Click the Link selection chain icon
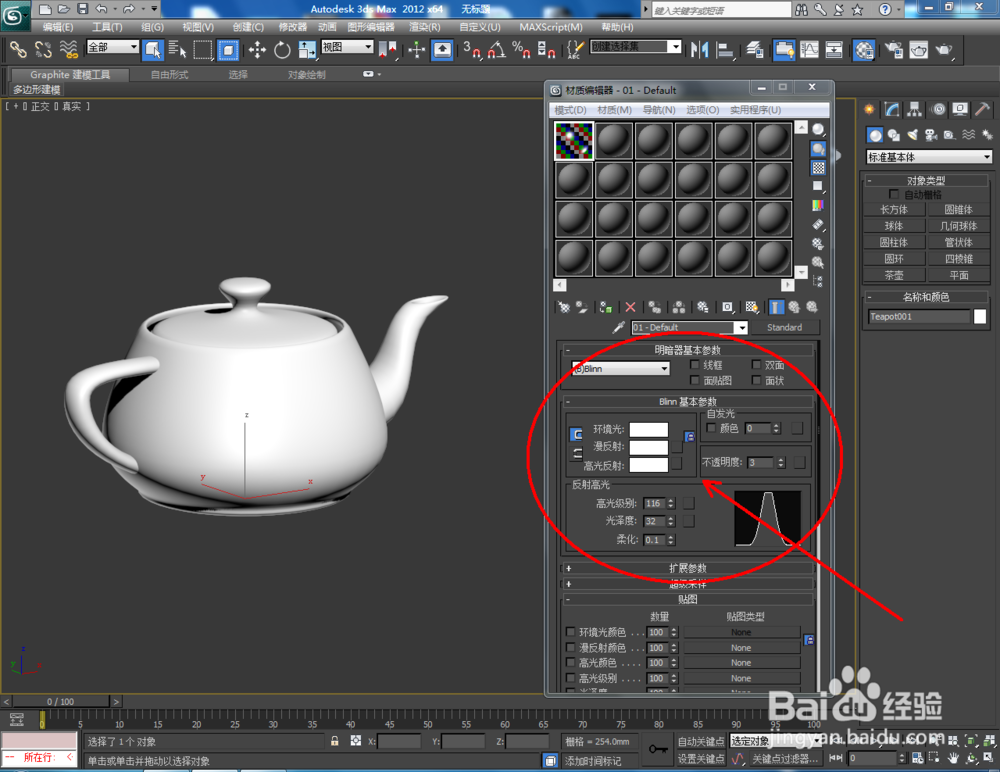Viewport: 1000px width, 772px height. click(18, 49)
